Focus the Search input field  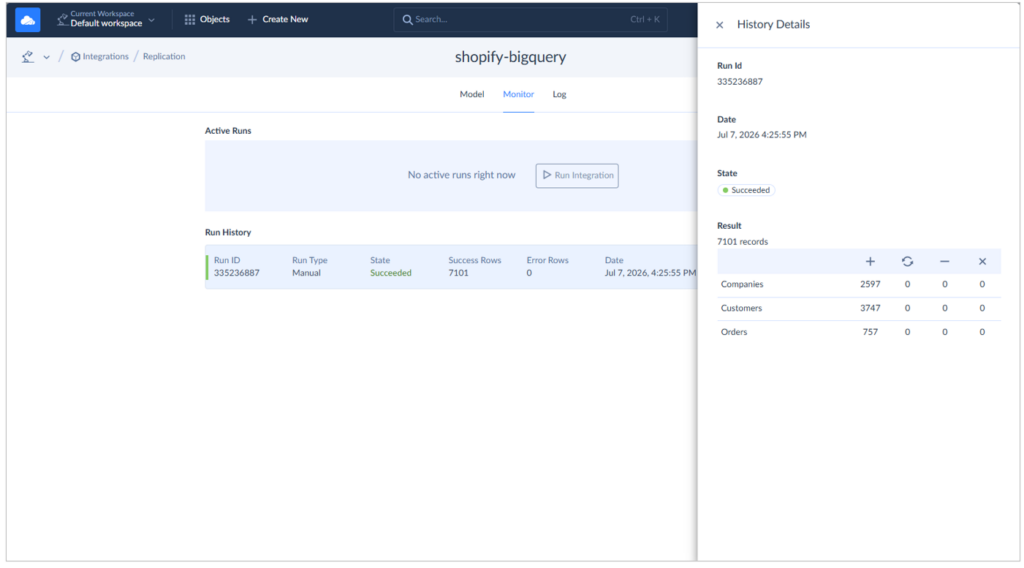click(x=530, y=20)
